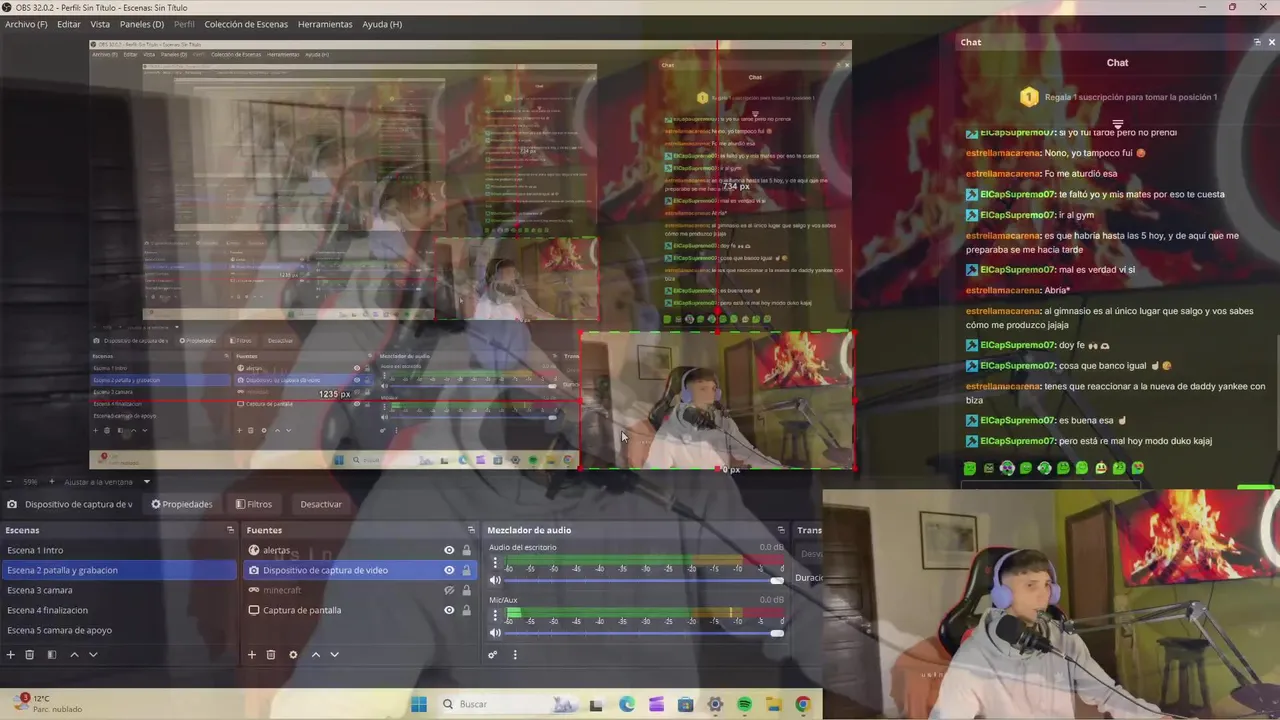
Task: Open scene filters icon in Escenas toolbar
Action: 52,655
